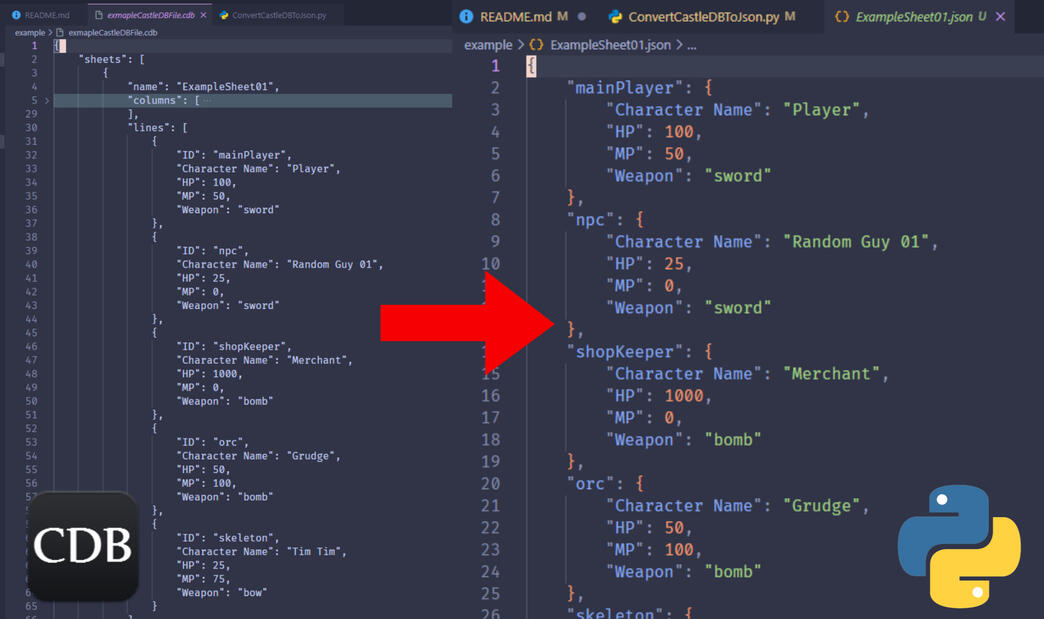1044x619 pixels.
Task: Open the "..." breadcrumb symbol dropdown
Action: coord(691,45)
